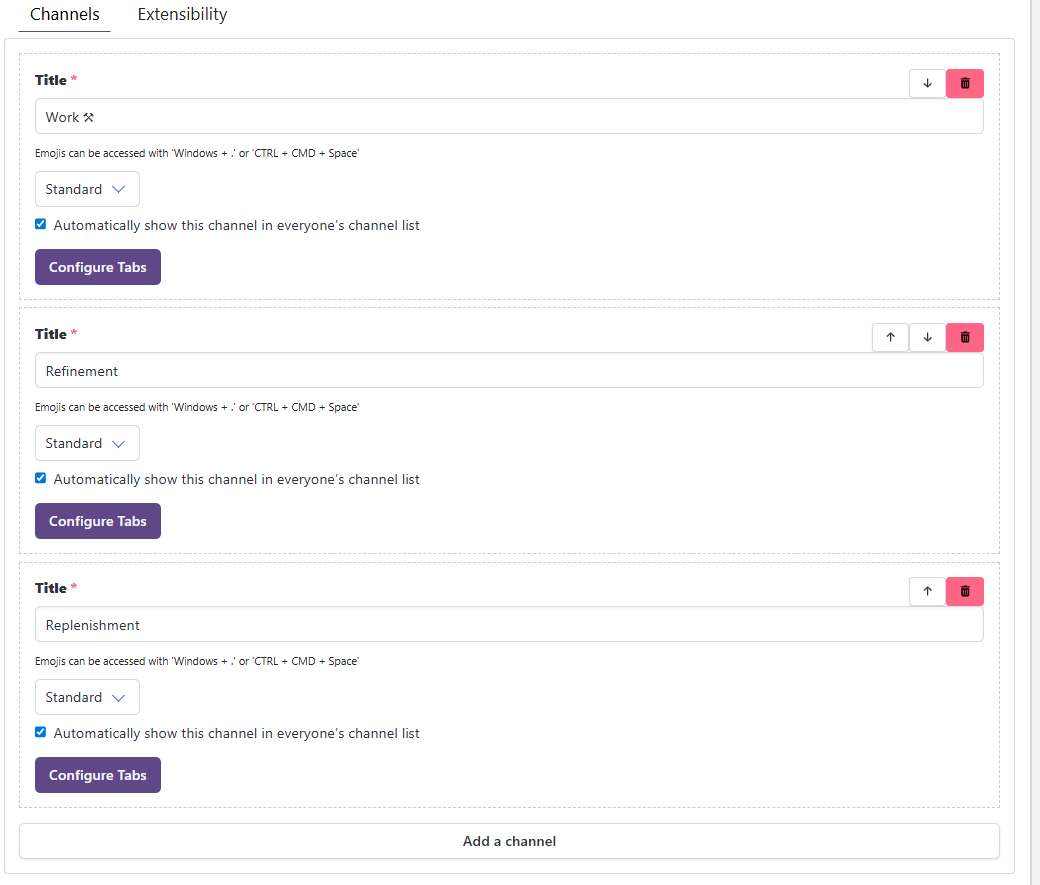The height and width of the screenshot is (885, 1040).
Task: Open the channel type dropdown for Work
Action: click(87, 189)
